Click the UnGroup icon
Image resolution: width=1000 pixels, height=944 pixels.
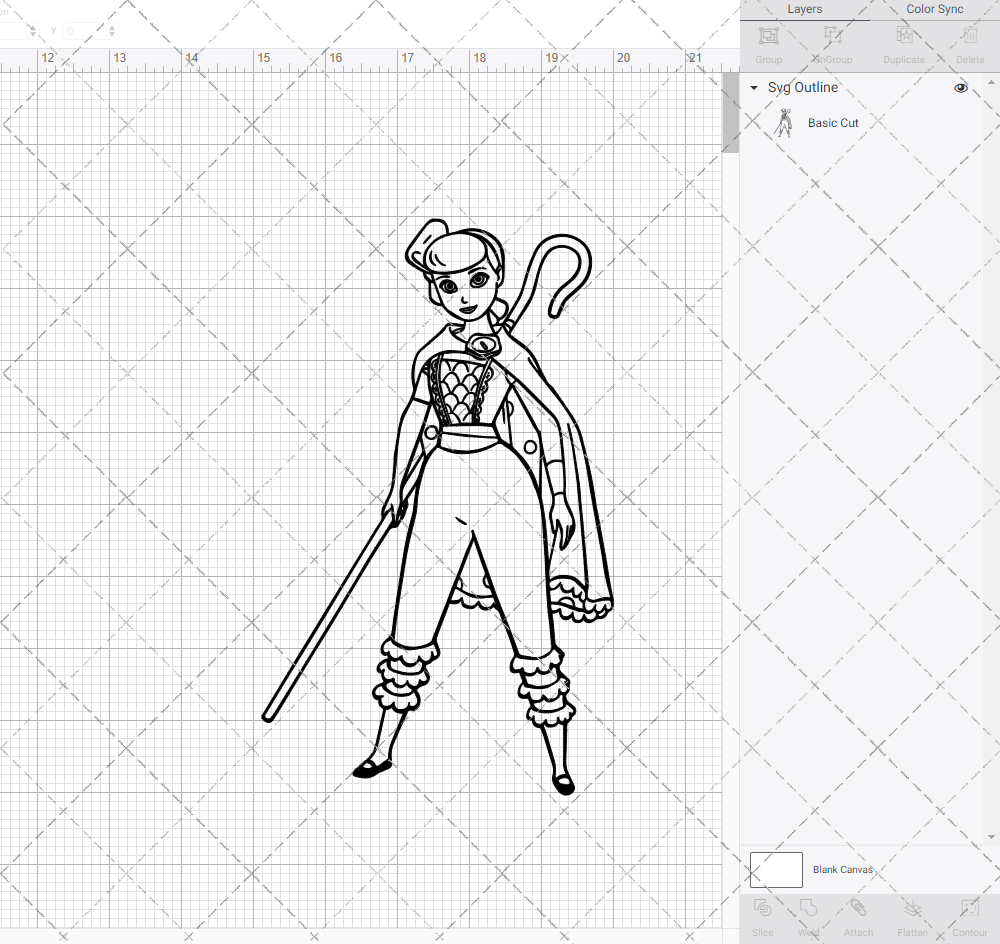(831, 42)
